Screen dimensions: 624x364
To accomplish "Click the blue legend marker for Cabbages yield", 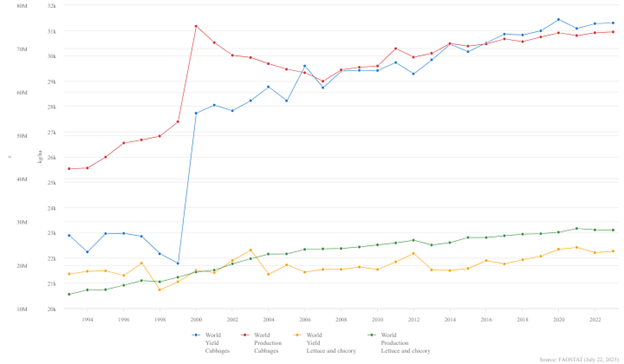I will point(196,335).
